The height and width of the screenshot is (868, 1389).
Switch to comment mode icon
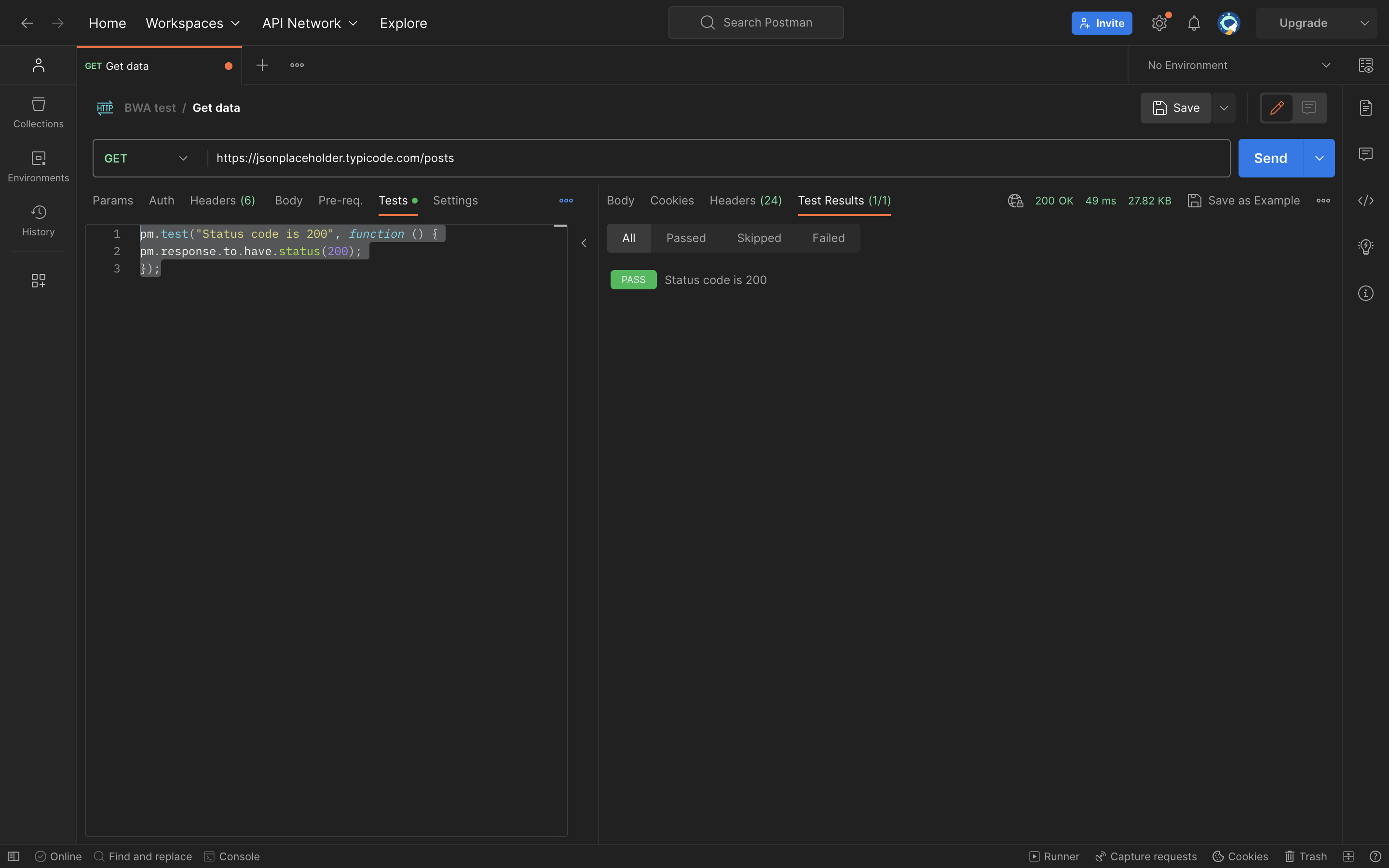1308,108
